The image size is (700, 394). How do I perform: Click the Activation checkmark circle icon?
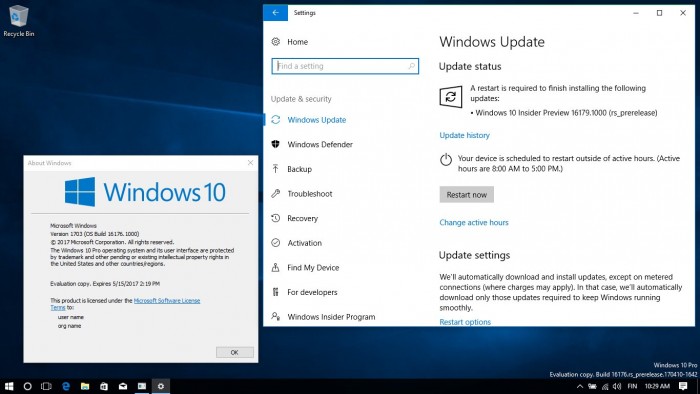pyautogui.click(x=276, y=243)
